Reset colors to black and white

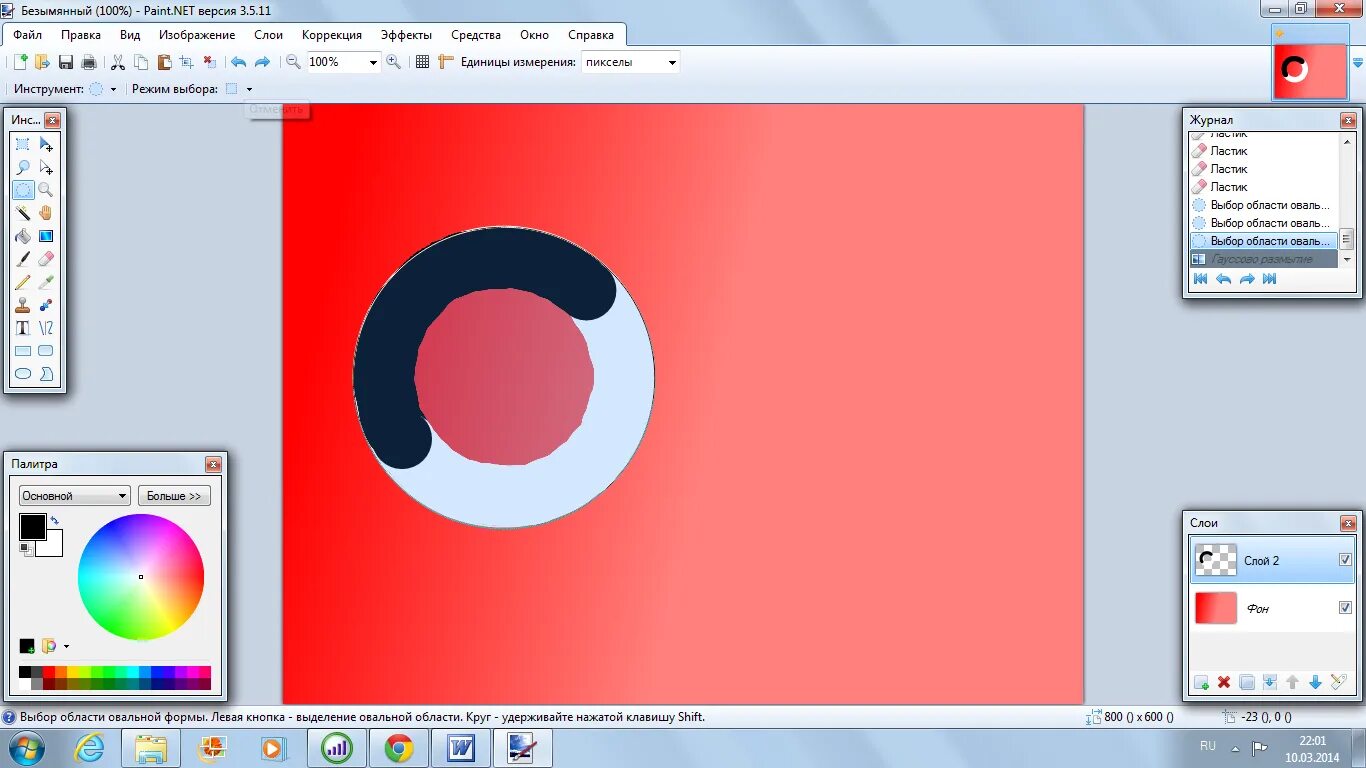click(26, 549)
